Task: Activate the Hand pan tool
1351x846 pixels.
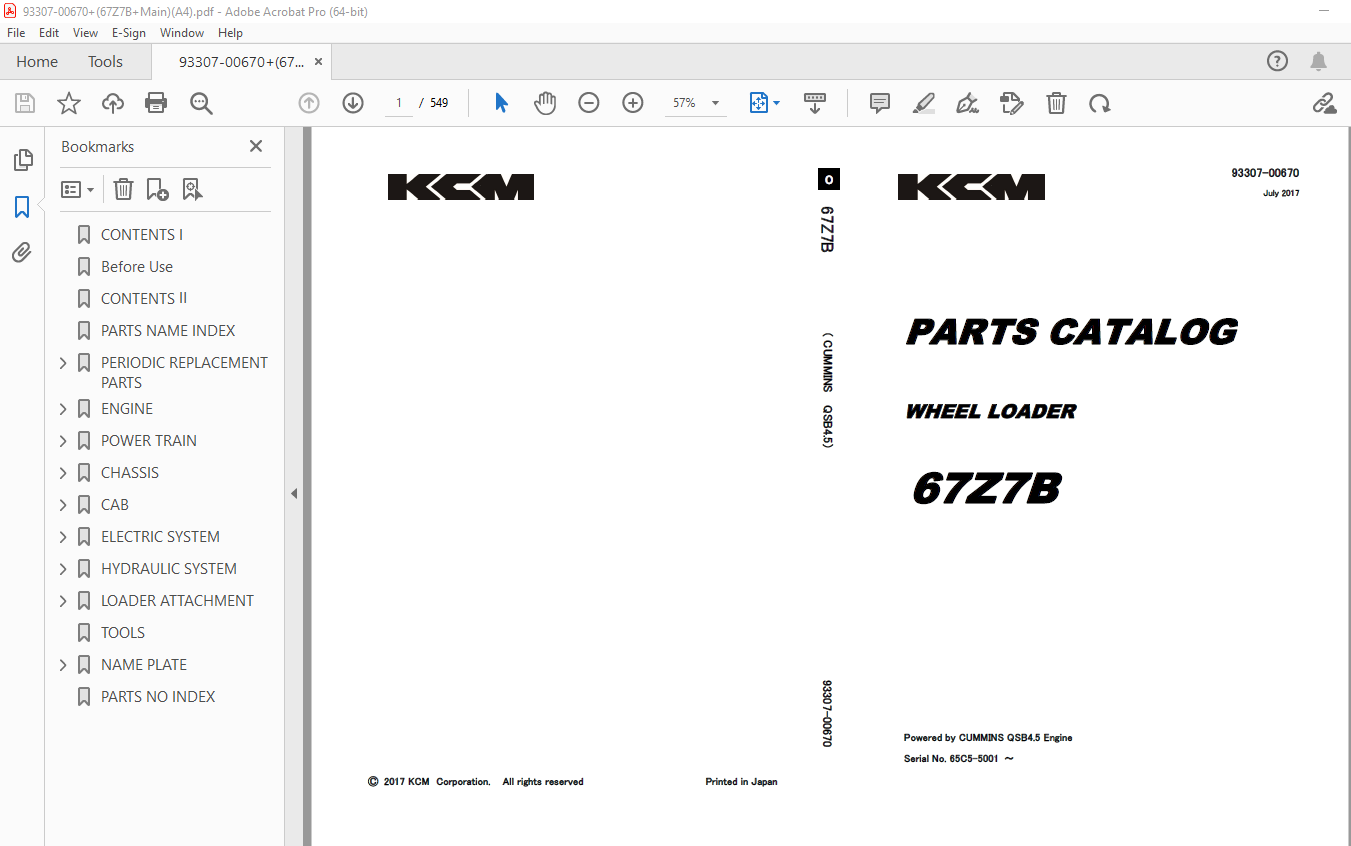Action: pyautogui.click(x=545, y=103)
